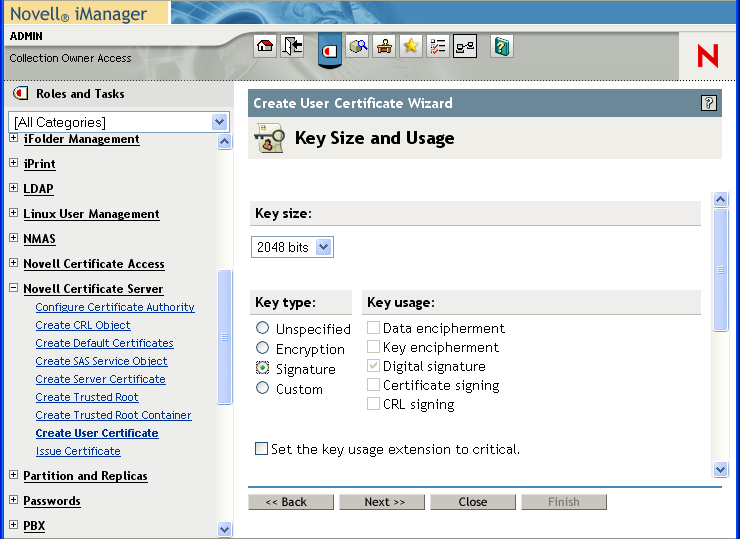Click the Close button in wizard
Image resolution: width=740 pixels, height=539 pixels.
tap(473, 502)
